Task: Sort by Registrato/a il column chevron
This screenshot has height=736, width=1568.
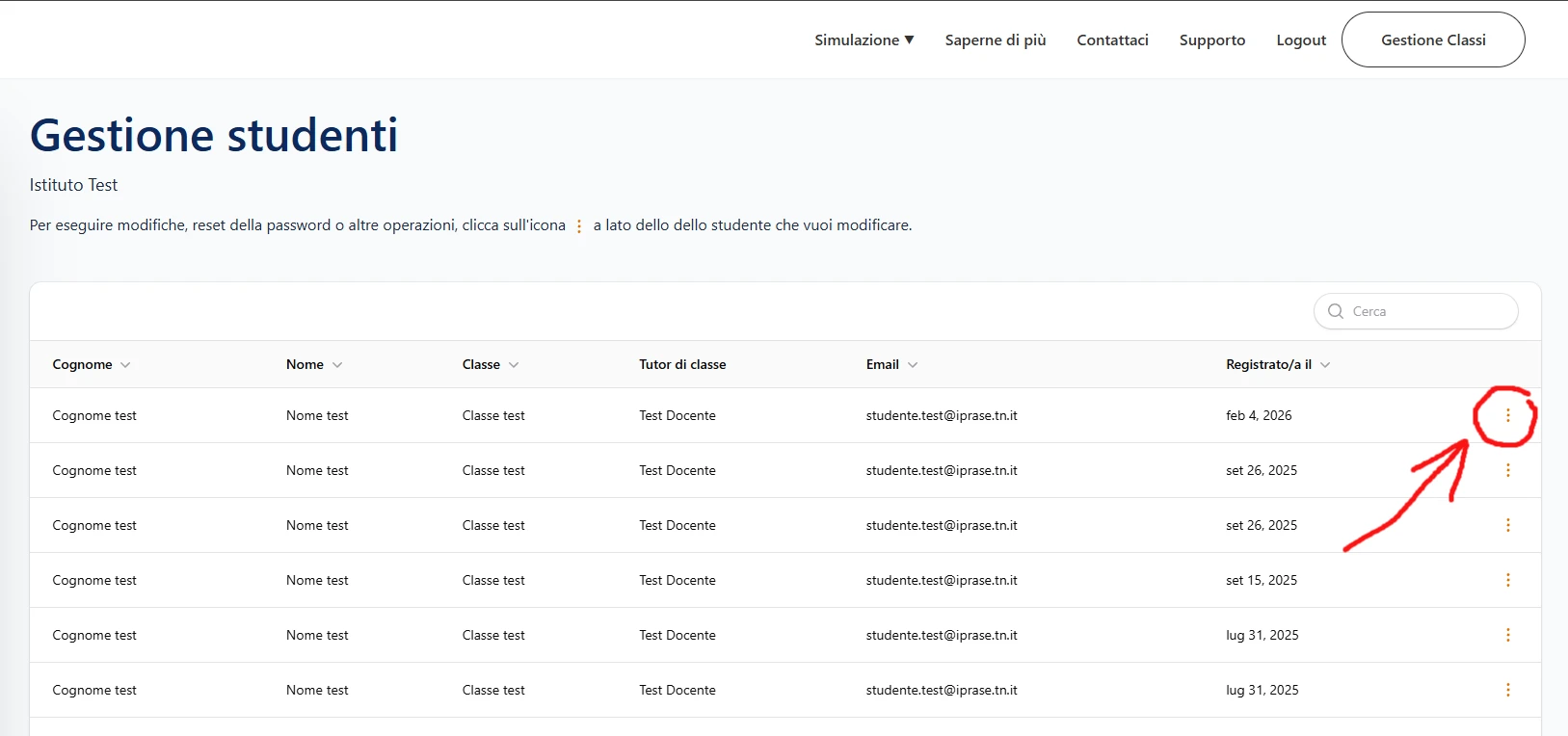Action: (x=1325, y=365)
